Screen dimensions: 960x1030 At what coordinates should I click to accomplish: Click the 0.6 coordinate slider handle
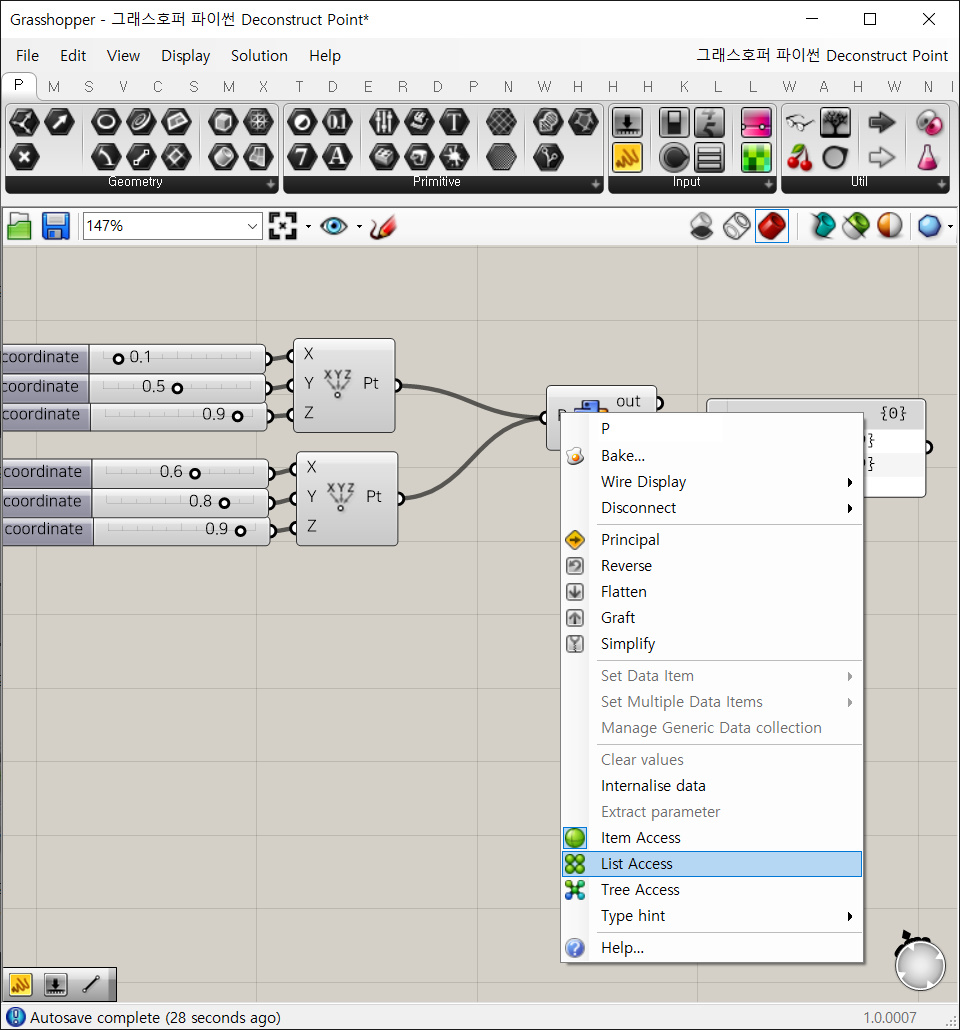coord(195,473)
